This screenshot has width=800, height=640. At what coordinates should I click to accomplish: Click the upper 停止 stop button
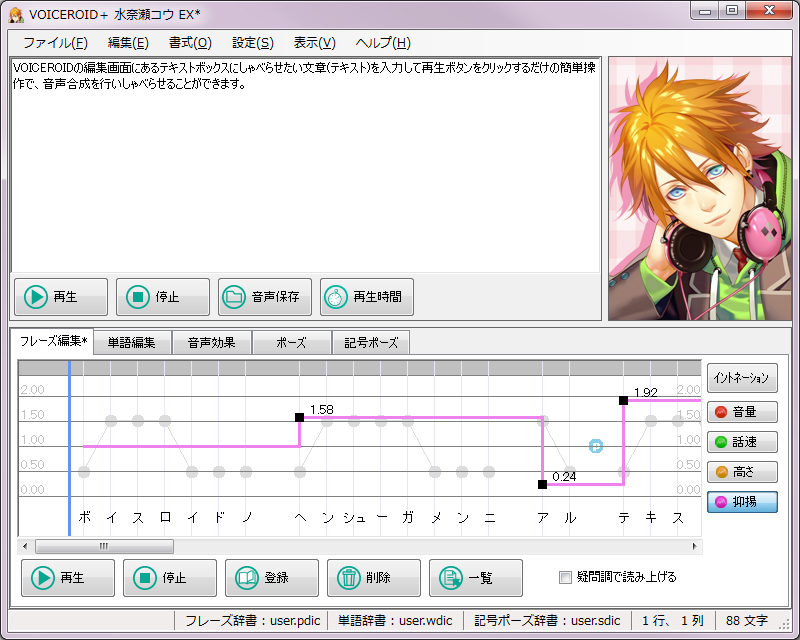pos(163,297)
